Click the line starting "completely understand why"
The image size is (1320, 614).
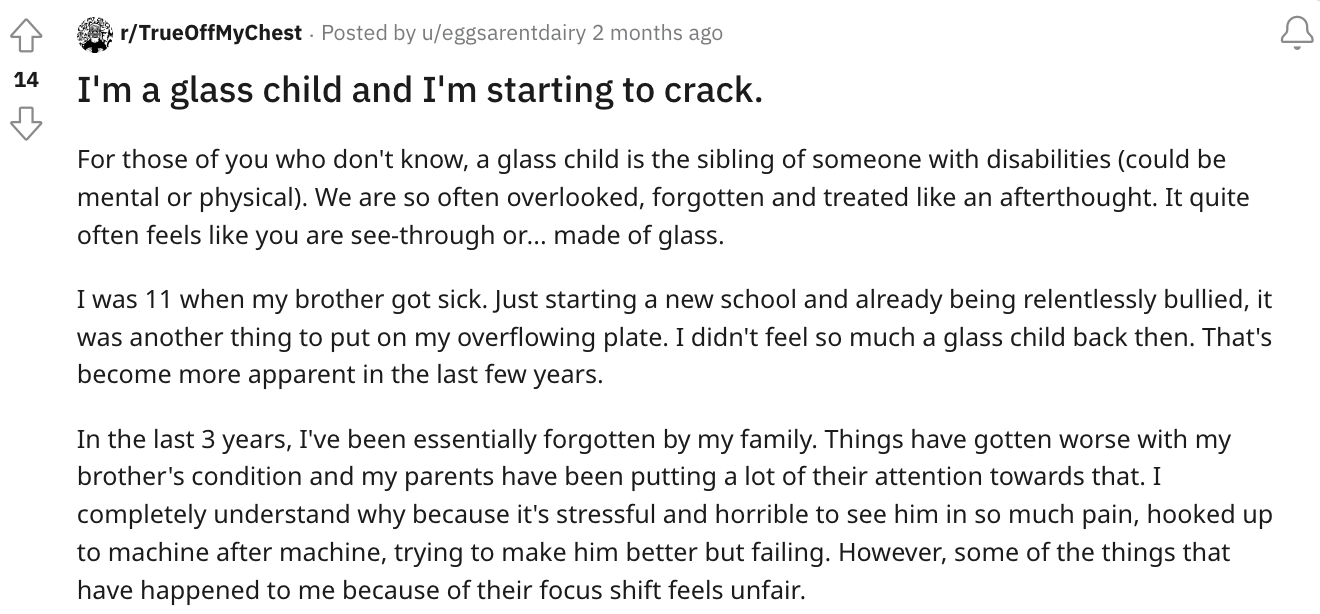(672, 514)
